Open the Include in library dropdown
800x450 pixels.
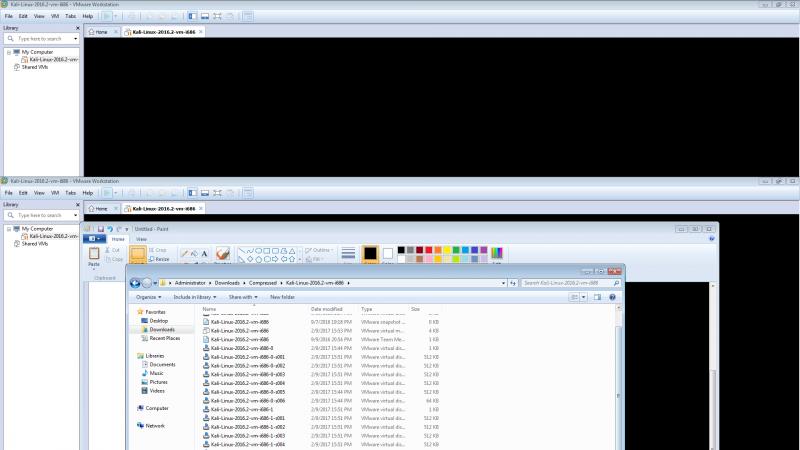pyautogui.click(x=194, y=297)
